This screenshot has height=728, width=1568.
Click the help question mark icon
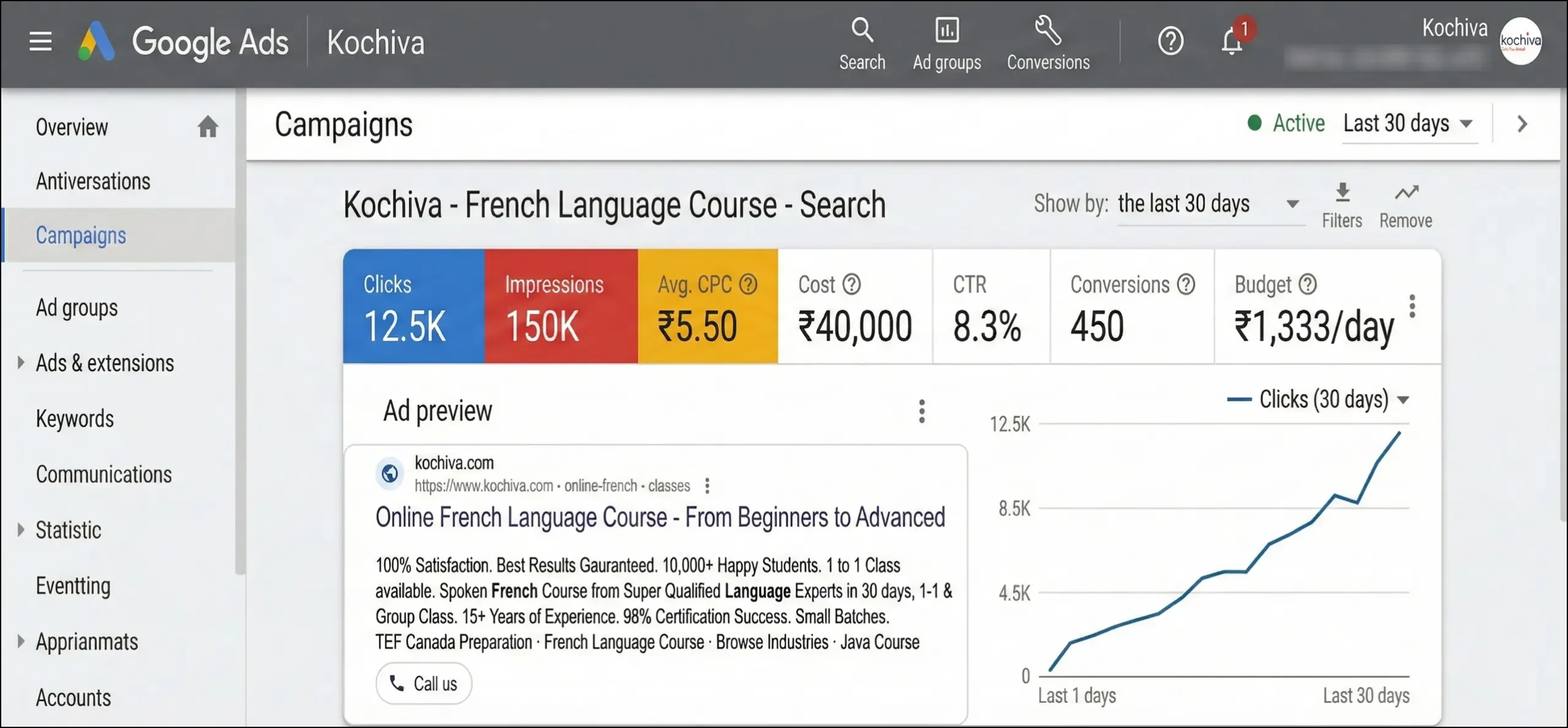coord(1170,42)
